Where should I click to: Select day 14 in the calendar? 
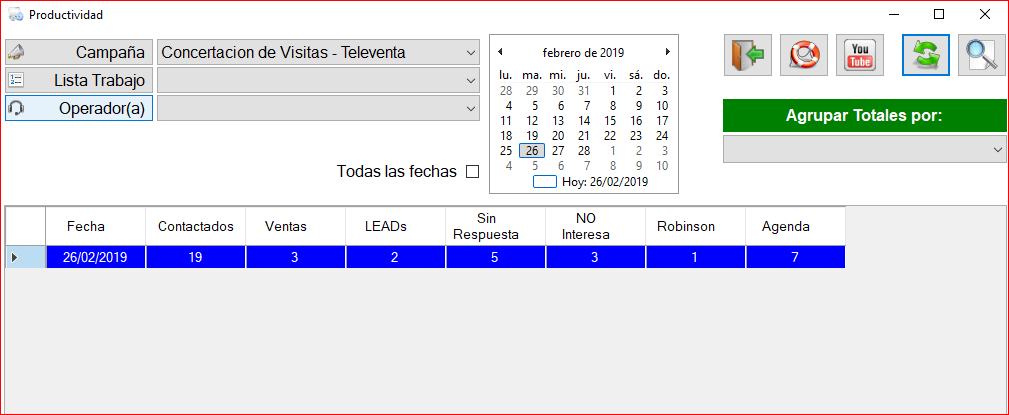[584, 120]
